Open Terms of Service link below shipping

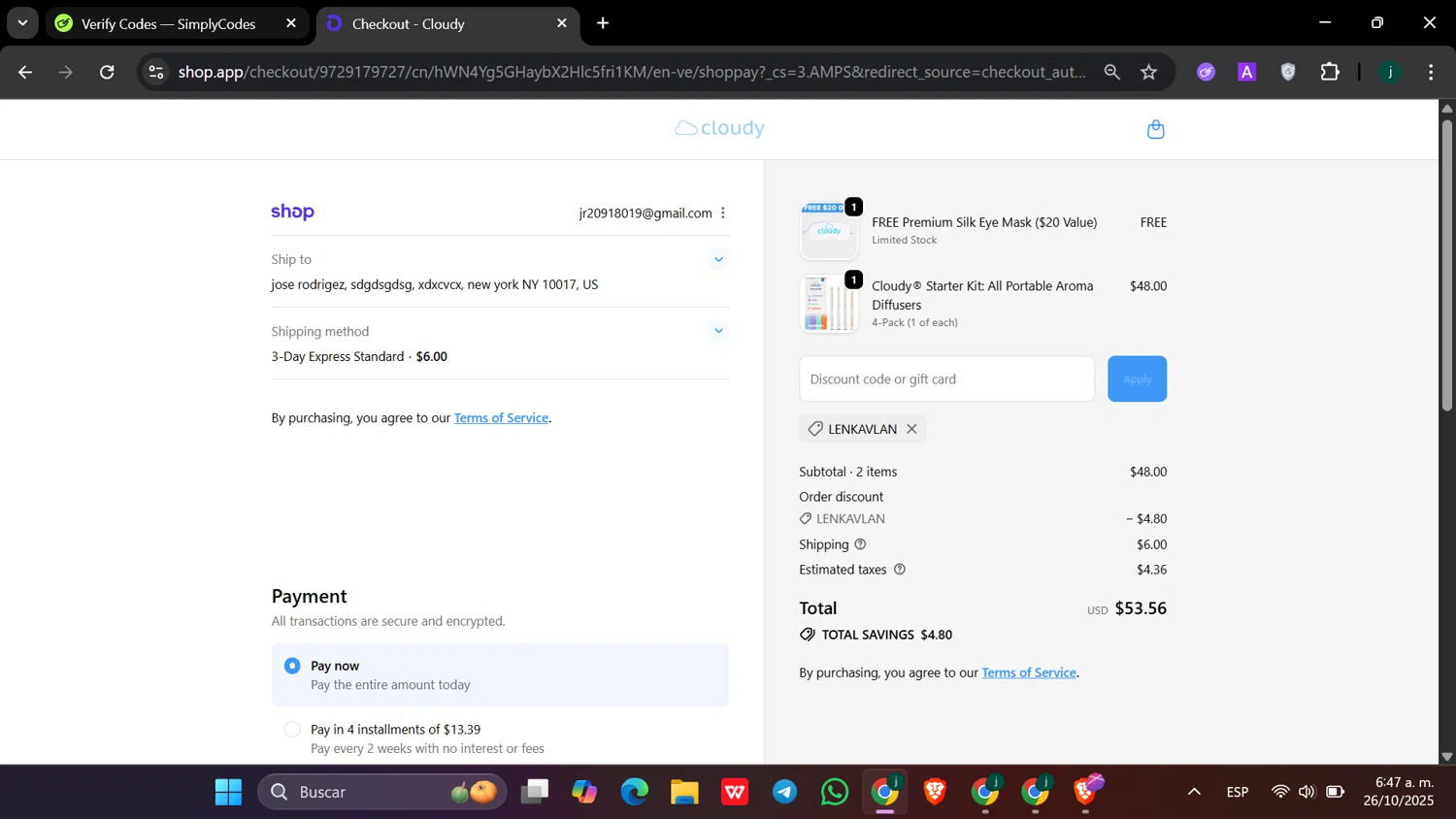(x=501, y=418)
